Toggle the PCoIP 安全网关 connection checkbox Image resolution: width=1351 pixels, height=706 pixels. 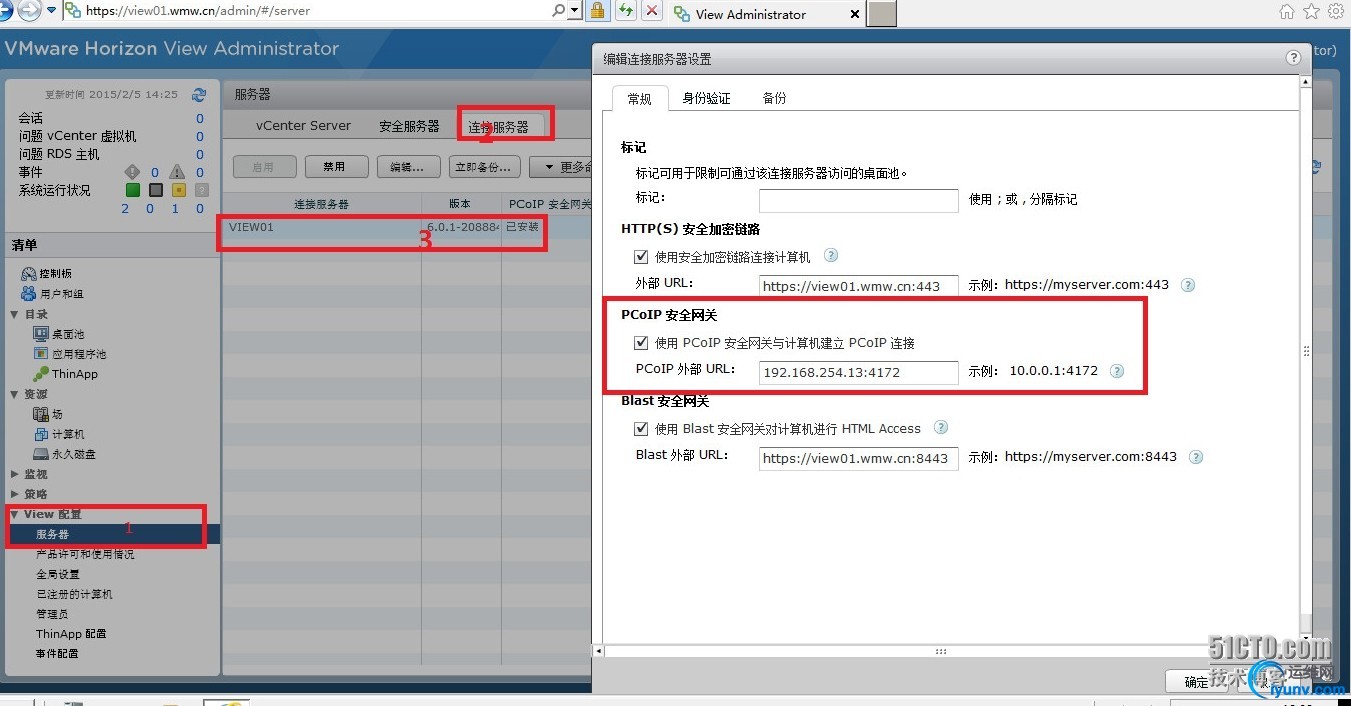641,343
